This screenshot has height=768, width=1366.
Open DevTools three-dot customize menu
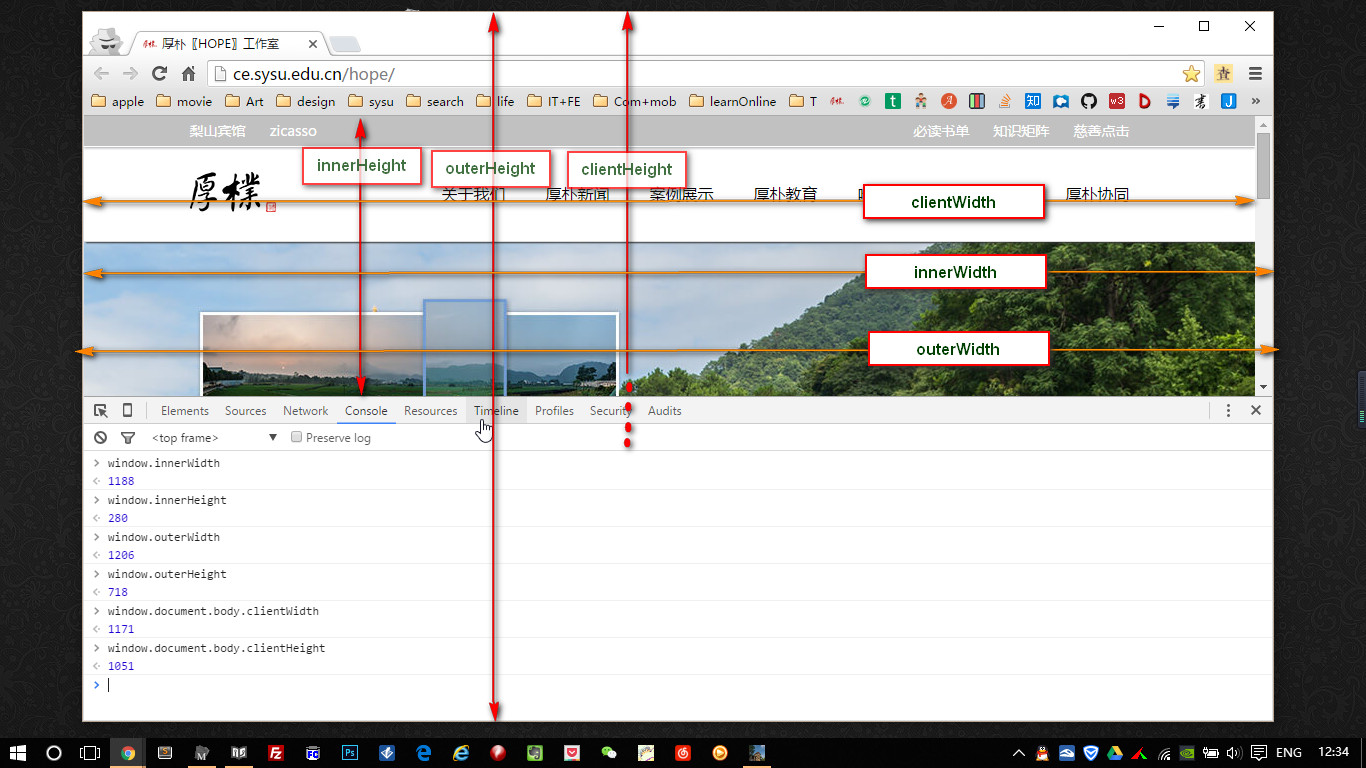coord(1228,411)
